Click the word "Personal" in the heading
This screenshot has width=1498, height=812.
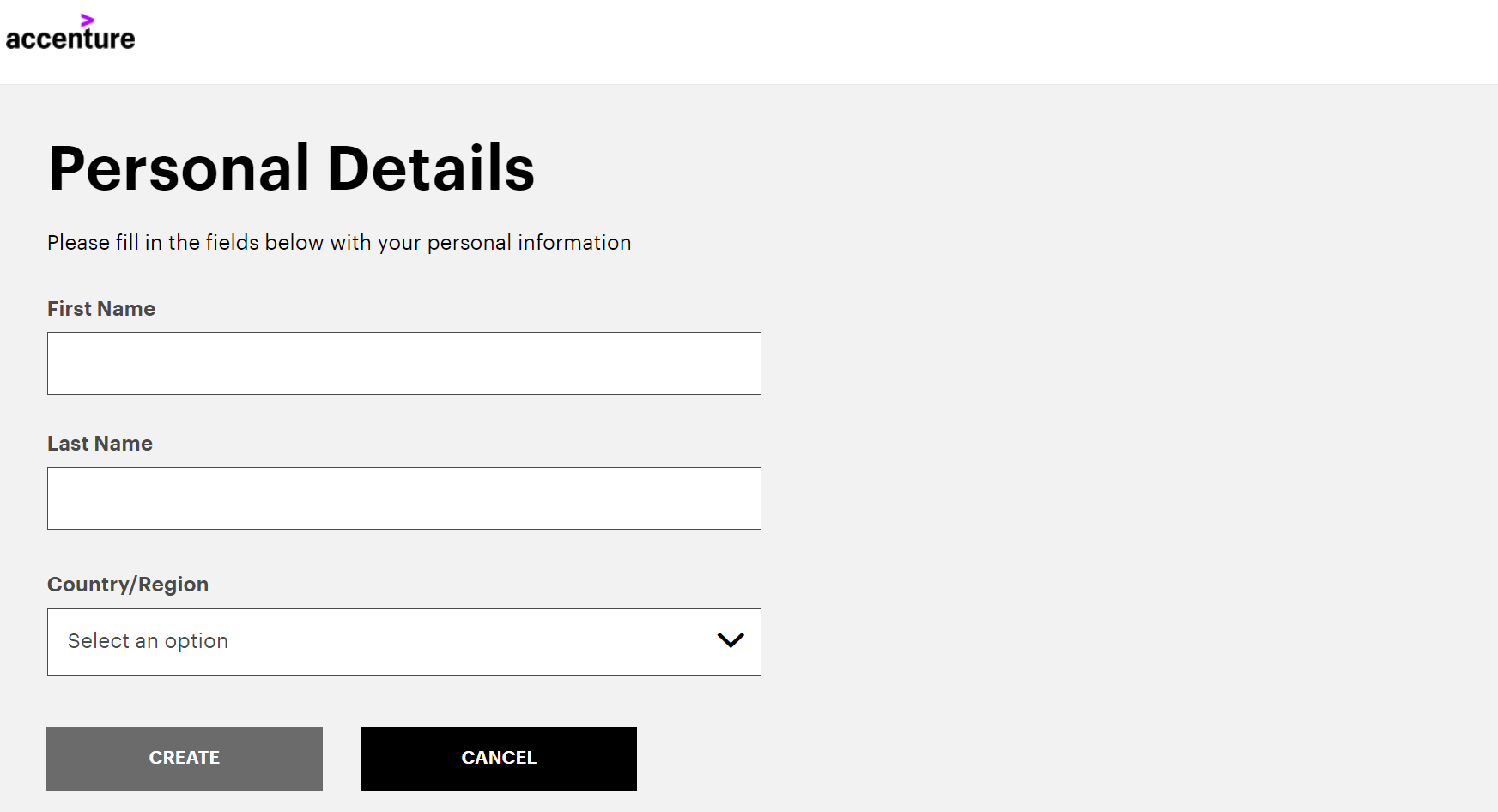[179, 168]
